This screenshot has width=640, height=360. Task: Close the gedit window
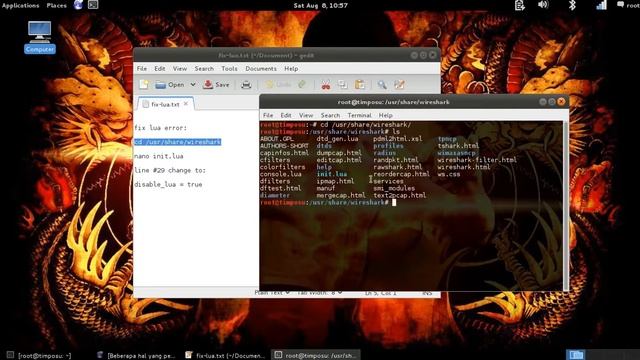(x=433, y=55)
